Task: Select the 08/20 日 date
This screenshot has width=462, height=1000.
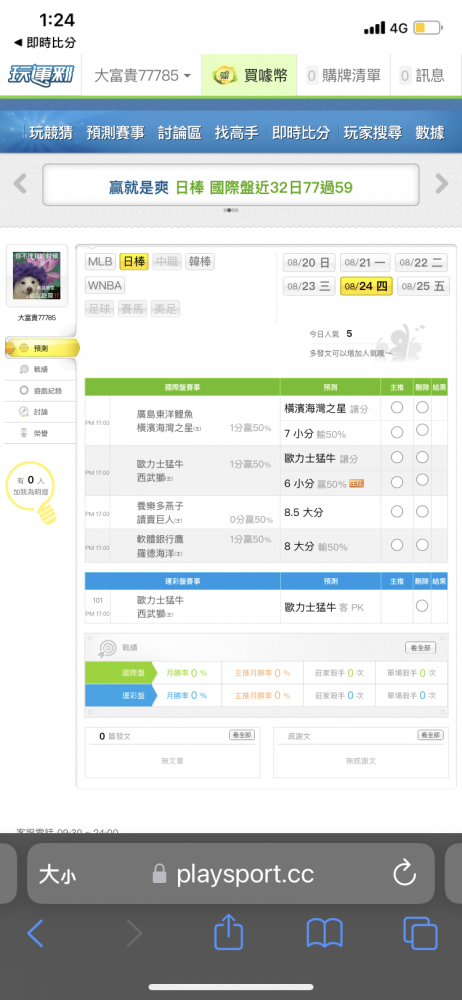Action: tap(309, 262)
